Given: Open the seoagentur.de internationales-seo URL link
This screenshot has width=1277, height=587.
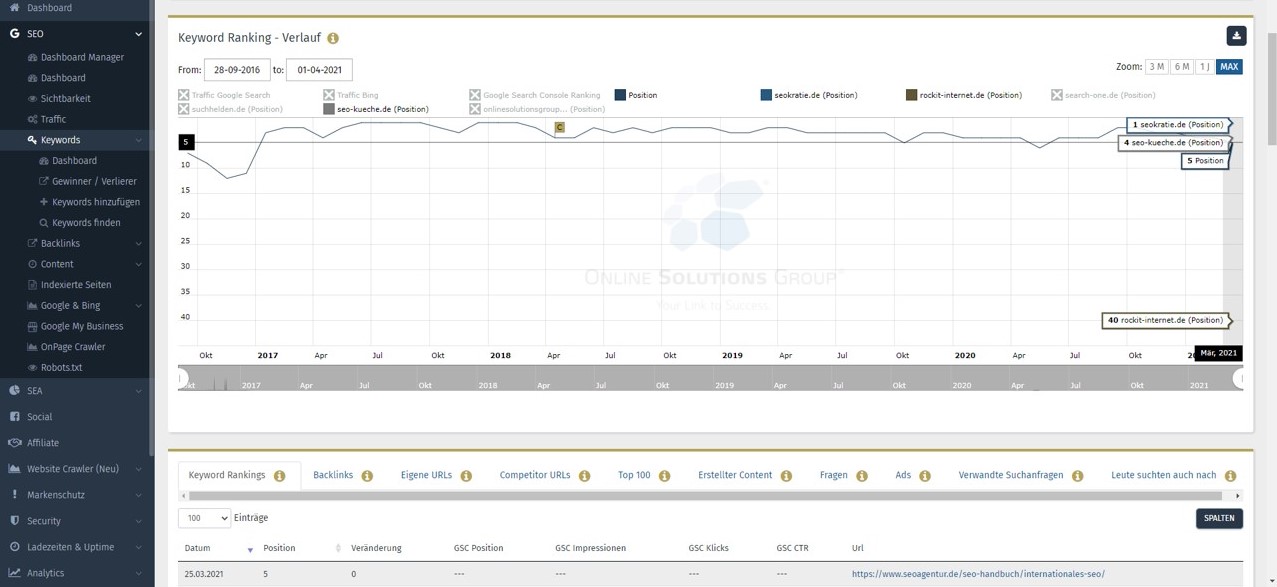Looking at the screenshot, I should pyautogui.click(x=978, y=574).
